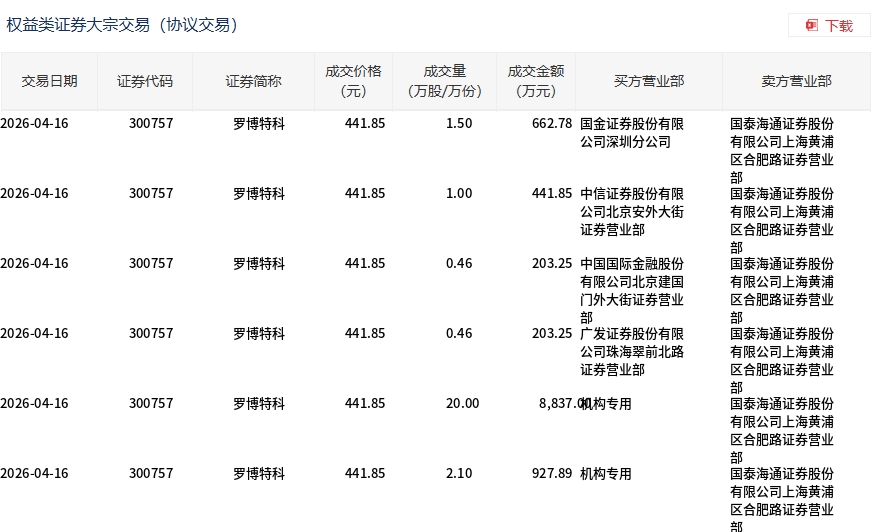Viewport: 872px width, 532px height.
Task: Click the buyer 中国国际金融股份有限公司北京建国门外大街证券营业部
Action: click(x=632, y=291)
